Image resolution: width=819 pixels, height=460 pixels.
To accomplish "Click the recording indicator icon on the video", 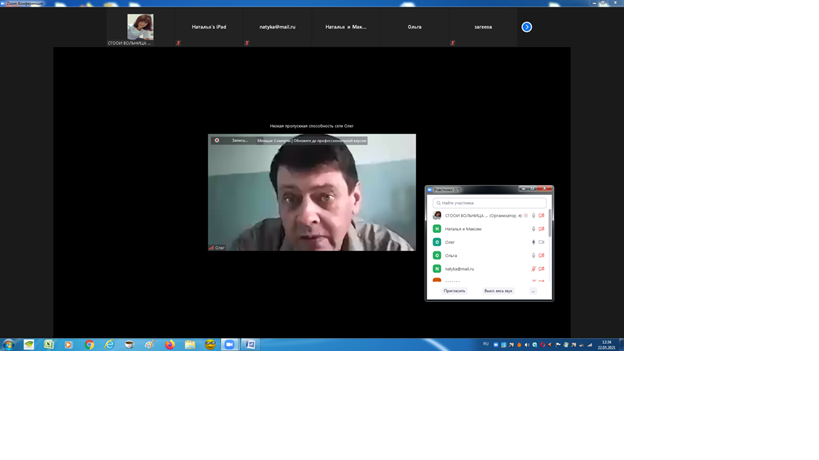I will tap(217, 141).
